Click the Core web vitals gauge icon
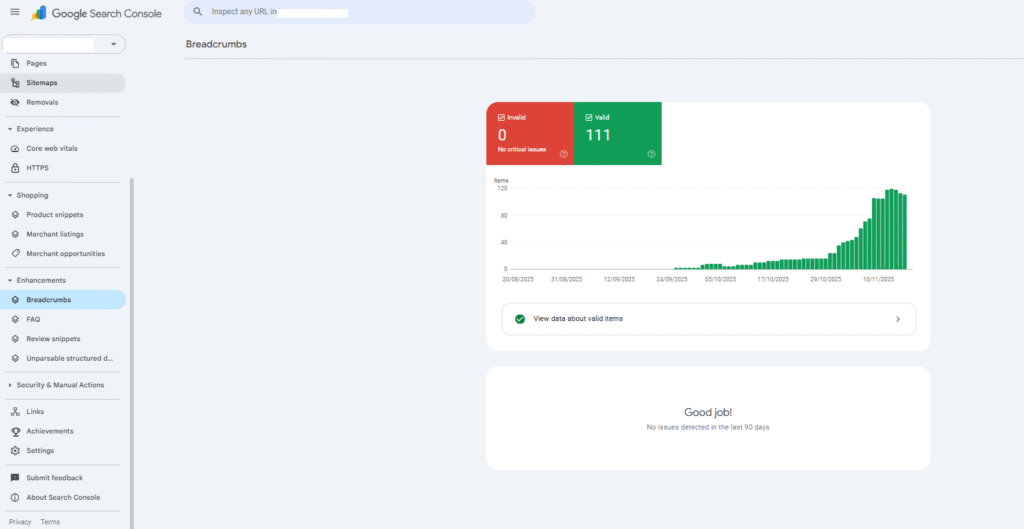Screen dimensions: 1024x529 coord(15,148)
